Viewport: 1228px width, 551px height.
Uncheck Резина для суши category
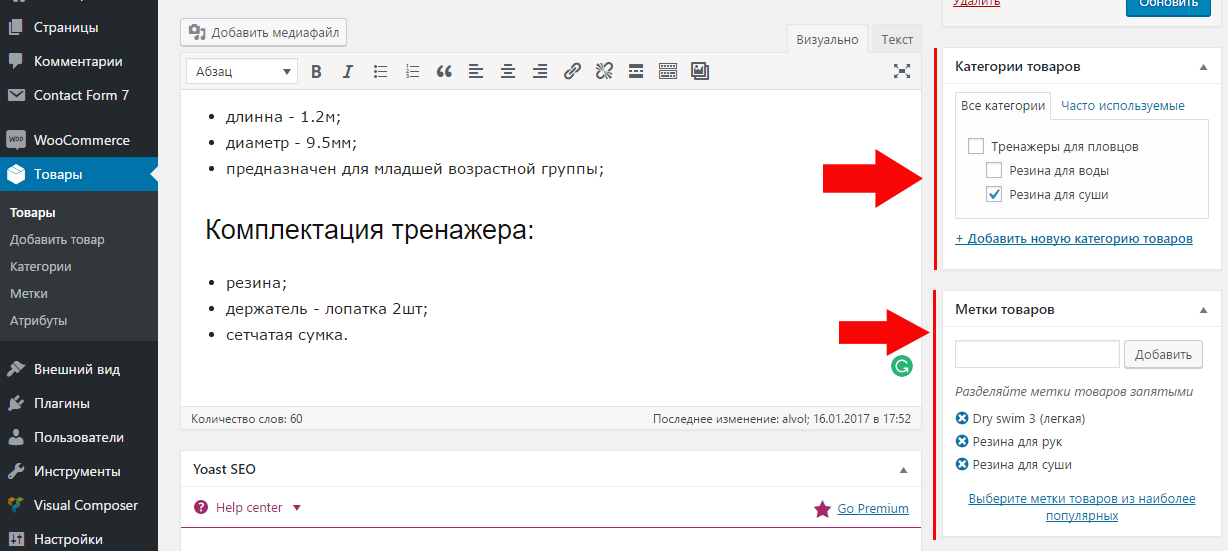click(x=994, y=194)
